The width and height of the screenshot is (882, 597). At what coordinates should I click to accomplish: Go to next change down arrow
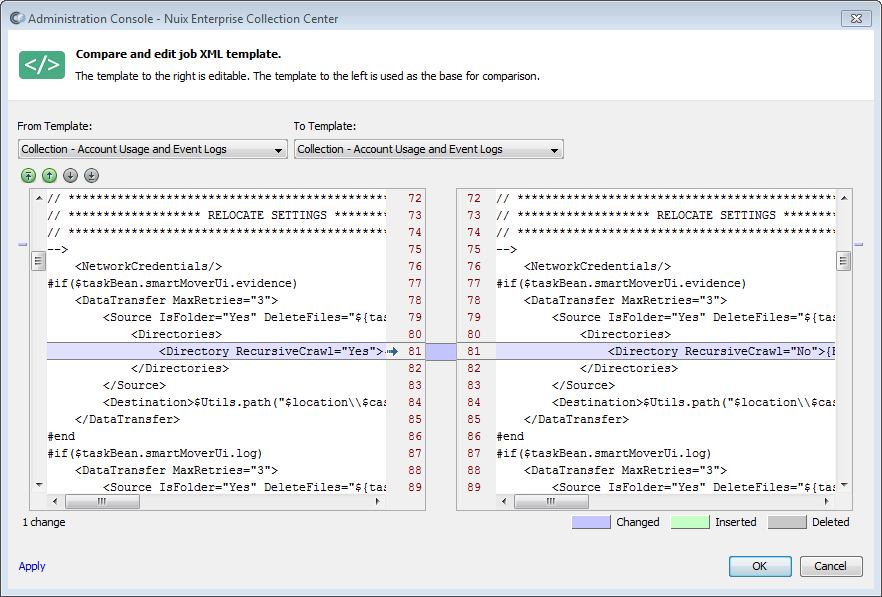(70, 176)
